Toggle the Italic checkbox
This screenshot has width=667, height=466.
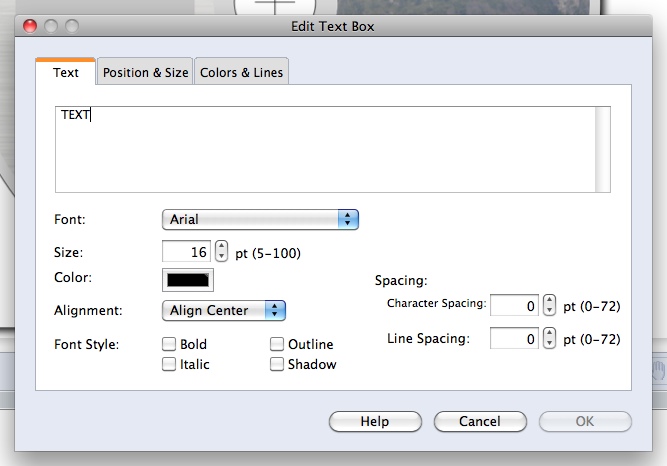[x=170, y=364]
